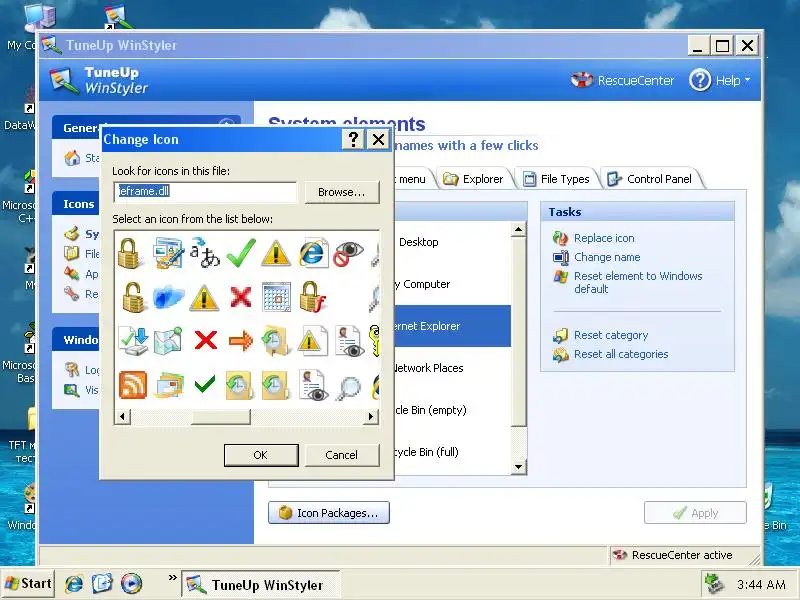The image size is (800, 600).
Task: Select the magnifying glass icon in bottom row
Action: tap(349, 388)
